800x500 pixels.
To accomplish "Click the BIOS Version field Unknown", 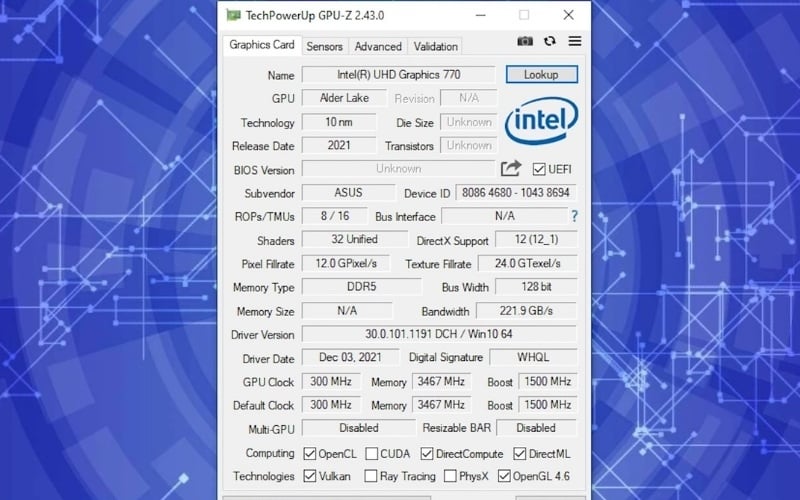I will point(398,169).
